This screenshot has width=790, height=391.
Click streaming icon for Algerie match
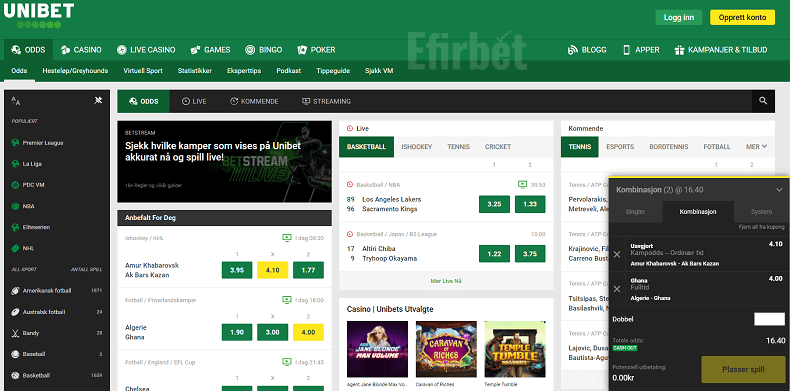(287, 300)
